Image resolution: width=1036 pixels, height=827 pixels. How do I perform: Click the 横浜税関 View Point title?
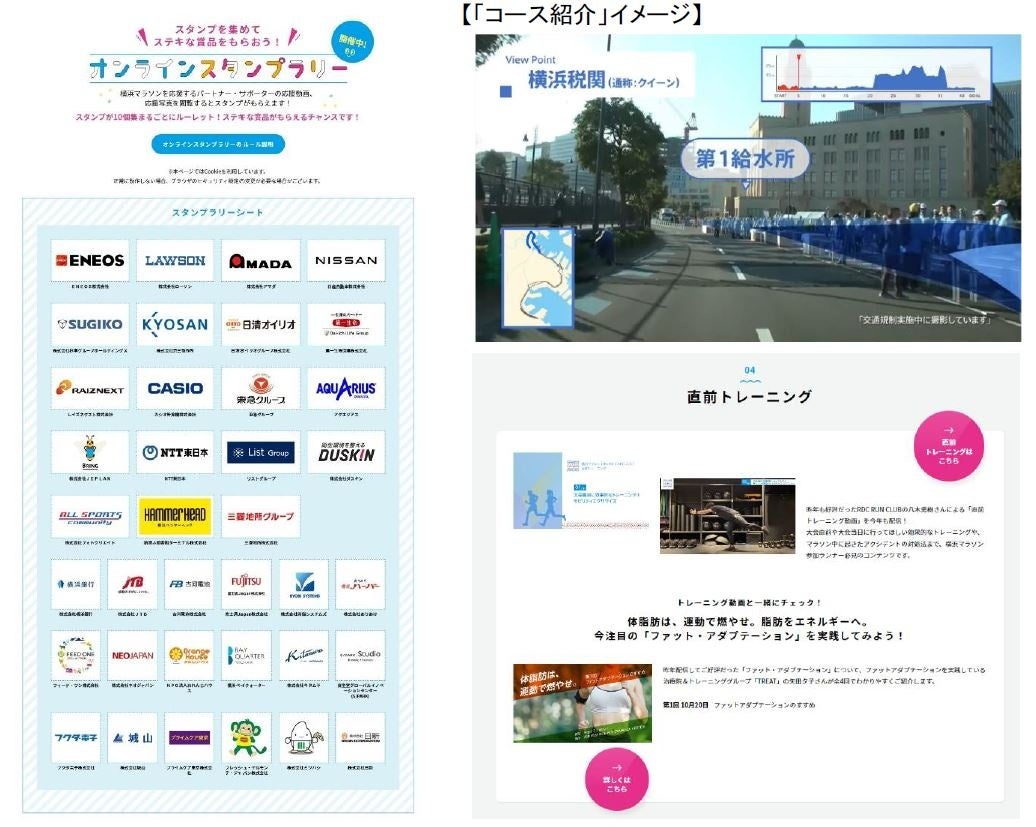pyautogui.click(x=603, y=81)
